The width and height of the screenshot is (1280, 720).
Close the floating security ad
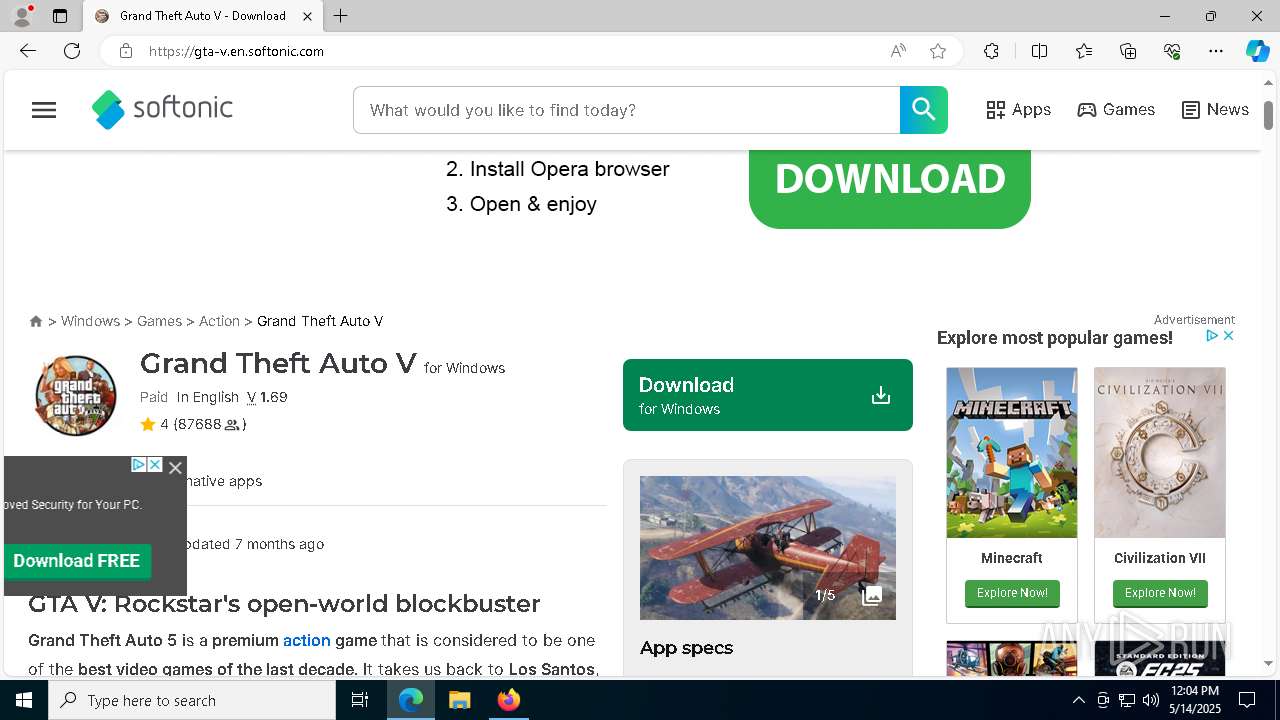[175, 467]
